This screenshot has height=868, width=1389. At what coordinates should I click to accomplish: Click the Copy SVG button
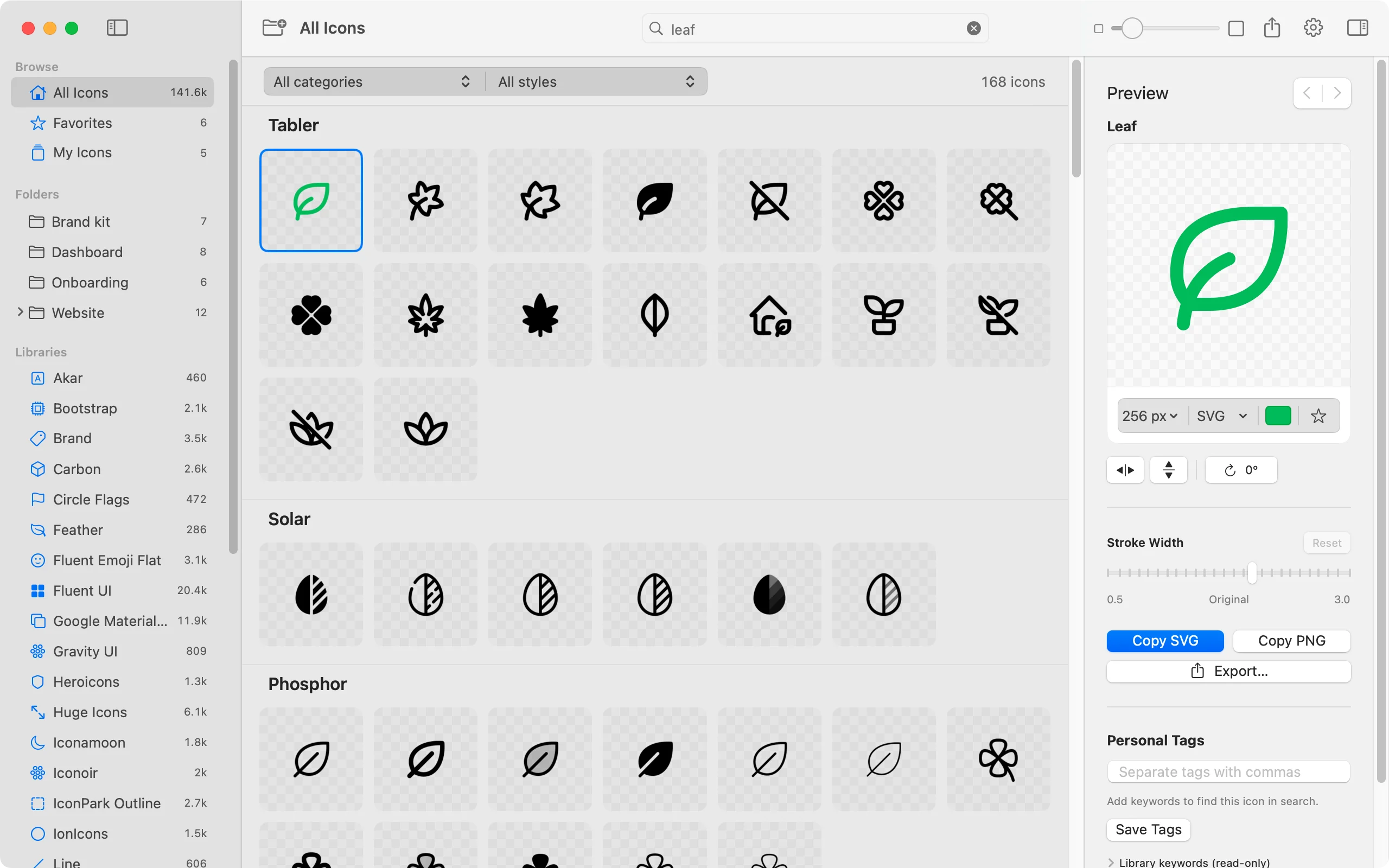tap(1164, 641)
